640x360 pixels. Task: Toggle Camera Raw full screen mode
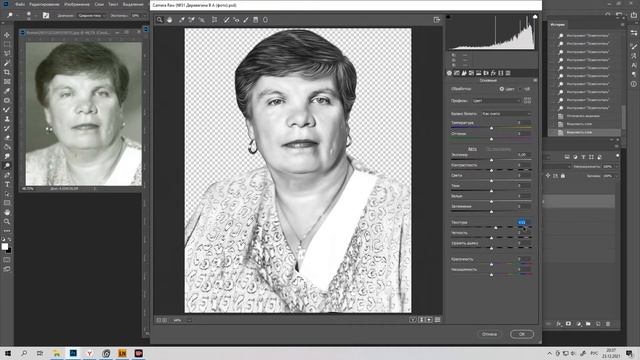click(x=437, y=20)
